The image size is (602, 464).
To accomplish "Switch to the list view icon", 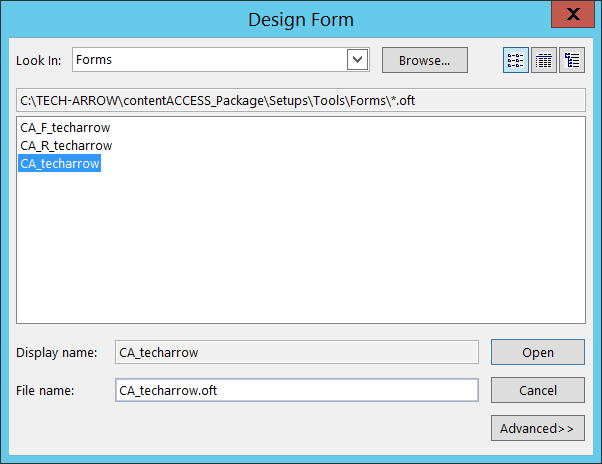I will pyautogui.click(x=516, y=60).
